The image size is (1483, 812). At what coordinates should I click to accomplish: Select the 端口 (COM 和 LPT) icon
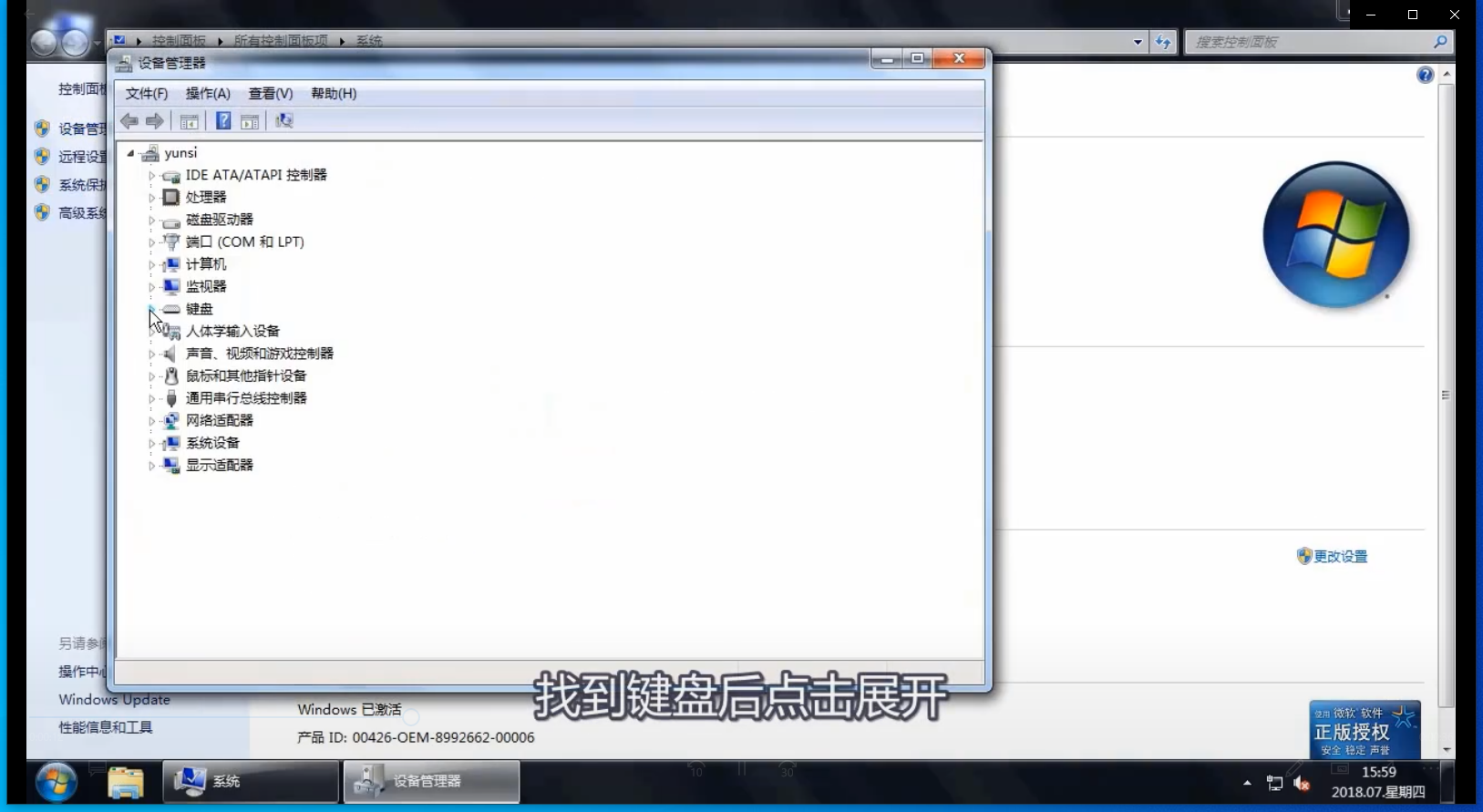[170, 242]
